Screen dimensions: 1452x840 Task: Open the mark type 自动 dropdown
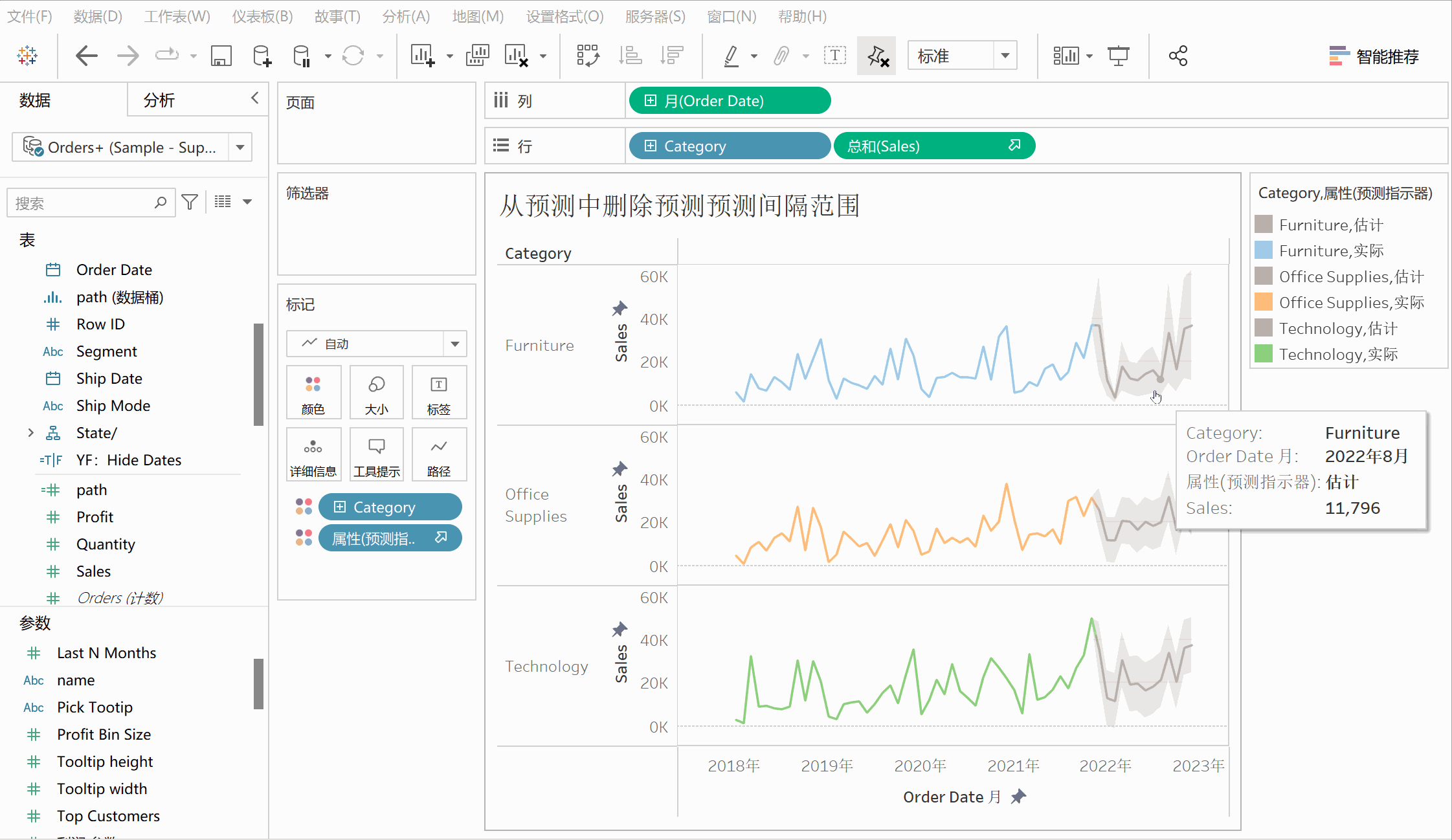pos(454,344)
